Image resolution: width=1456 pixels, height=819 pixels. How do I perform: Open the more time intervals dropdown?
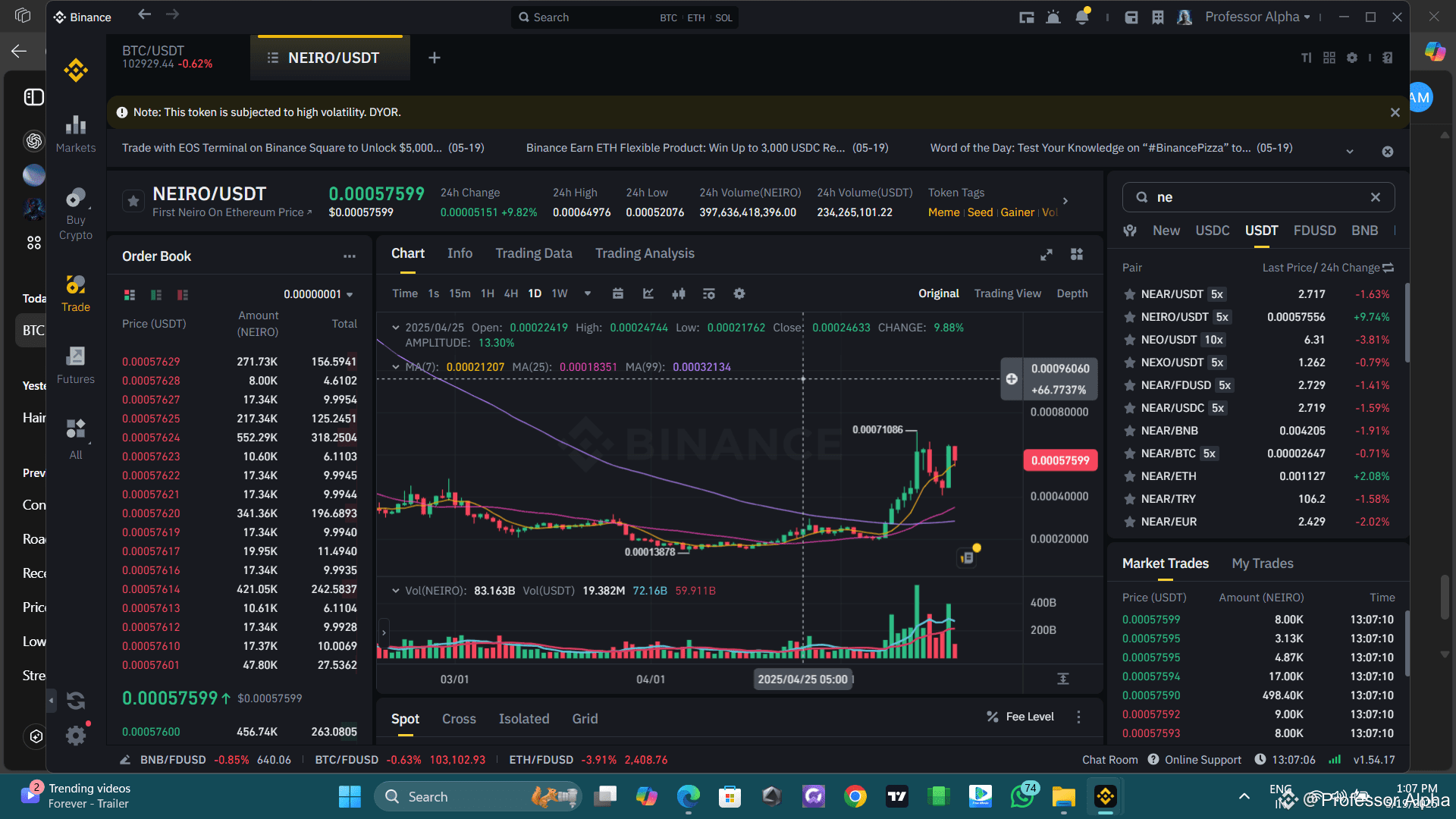[x=588, y=293]
